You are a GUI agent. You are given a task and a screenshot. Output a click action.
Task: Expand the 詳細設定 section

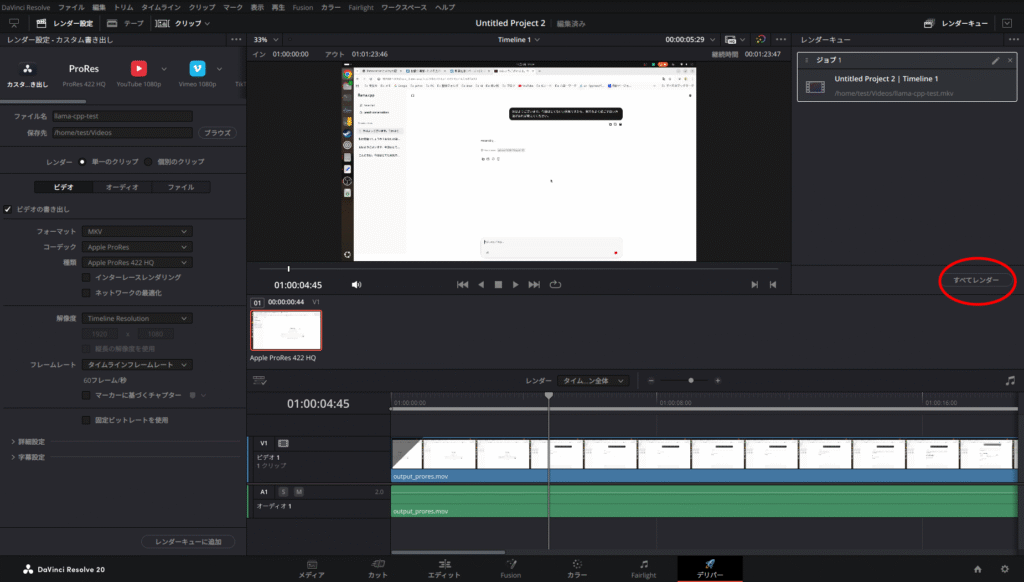[28, 442]
